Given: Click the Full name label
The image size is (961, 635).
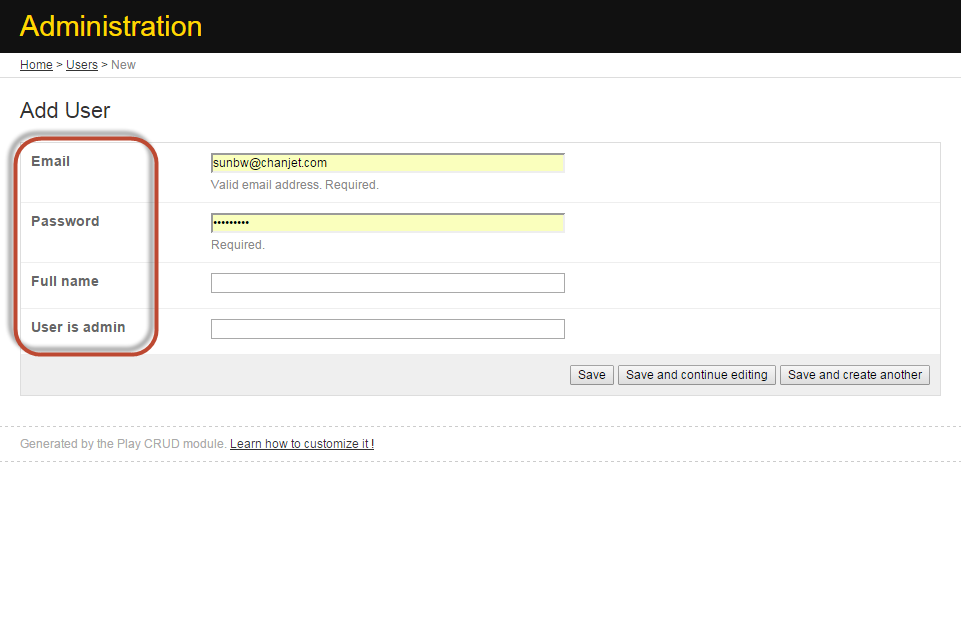Looking at the screenshot, I should pos(65,281).
